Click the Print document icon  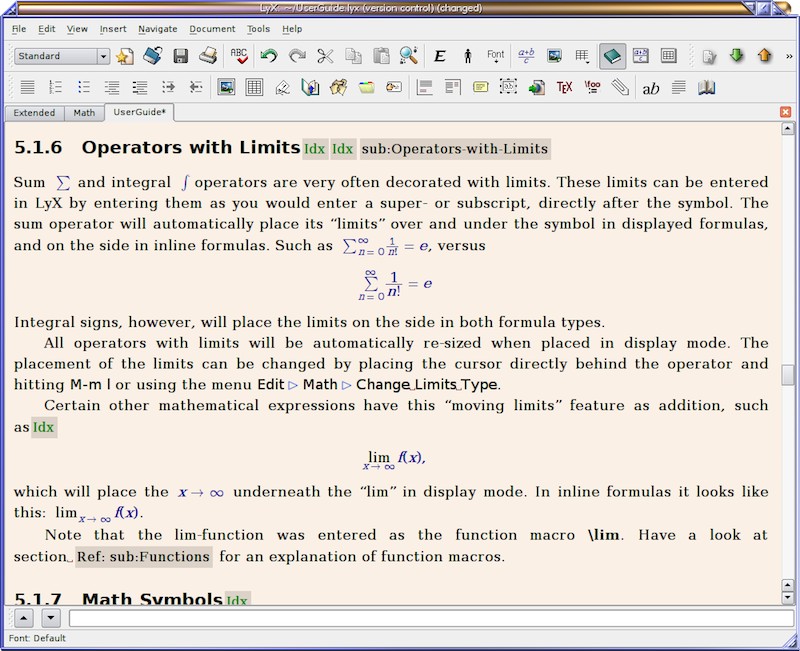point(208,56)
